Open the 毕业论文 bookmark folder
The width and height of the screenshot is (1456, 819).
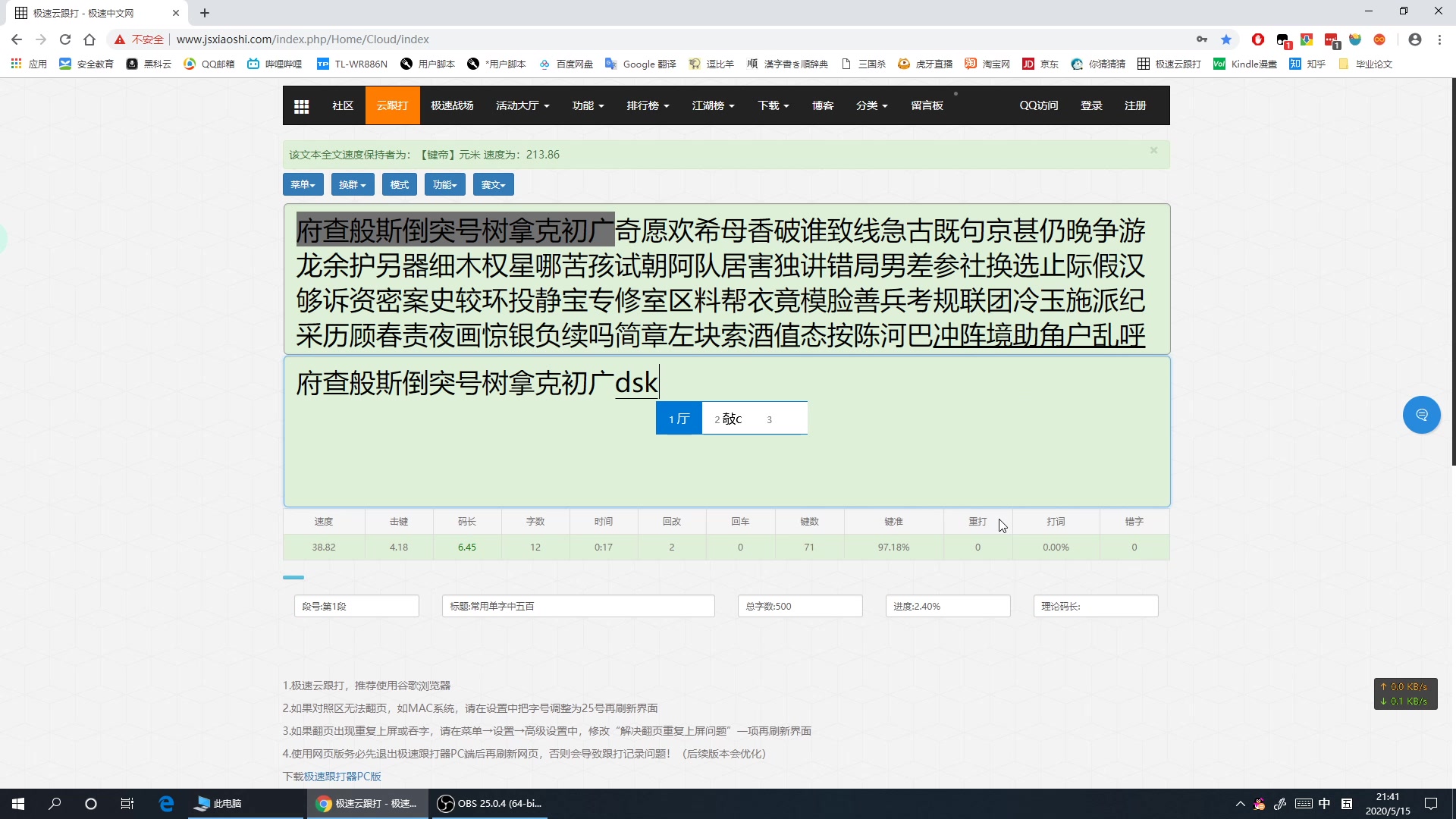[1365, 64]
